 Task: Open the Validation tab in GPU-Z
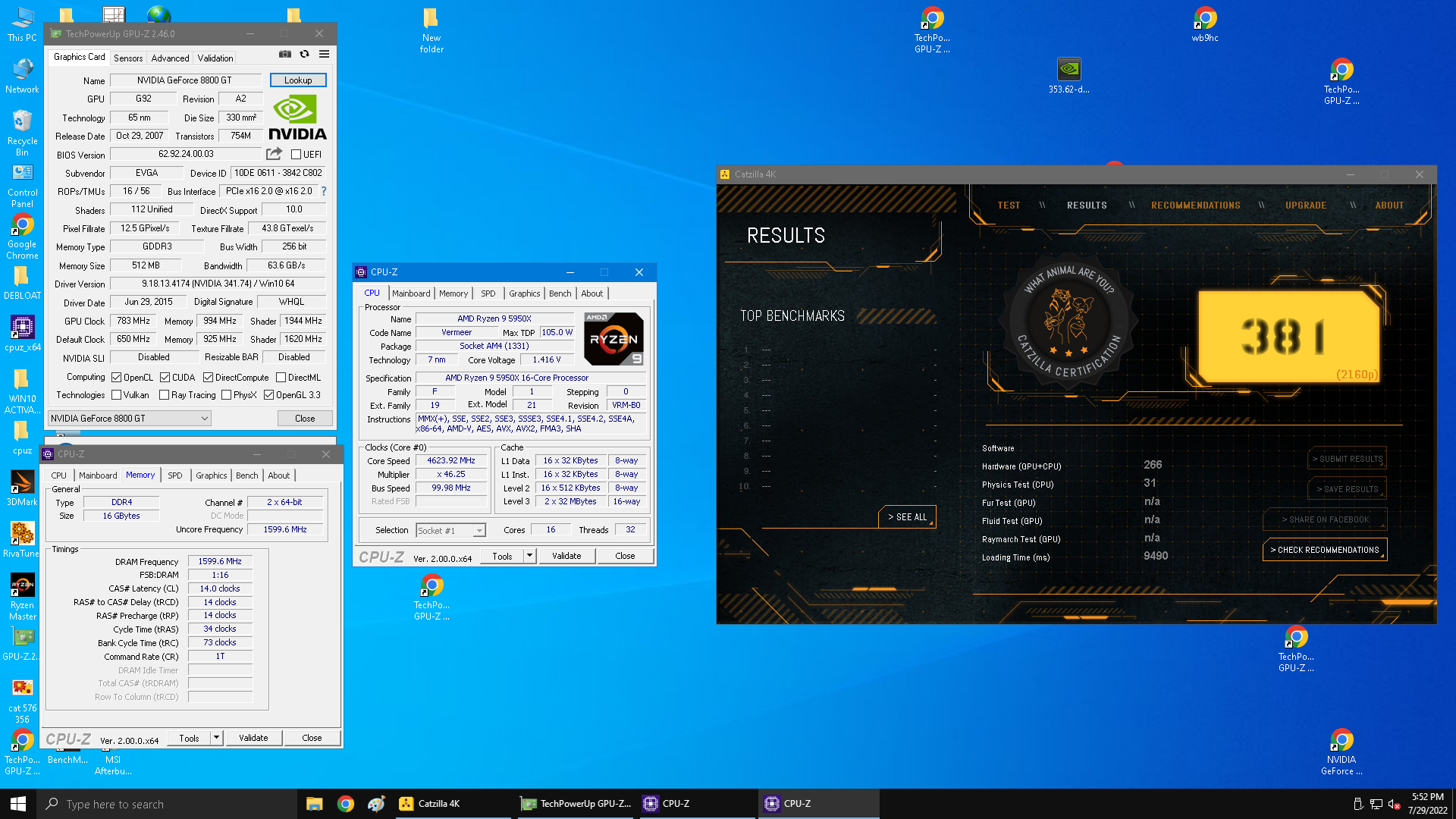215,58
